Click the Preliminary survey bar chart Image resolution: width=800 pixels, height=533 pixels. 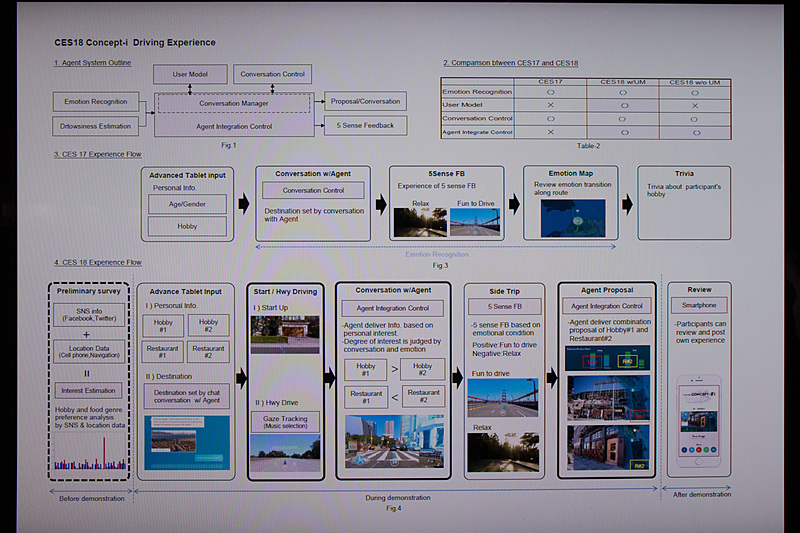(90, 452)
